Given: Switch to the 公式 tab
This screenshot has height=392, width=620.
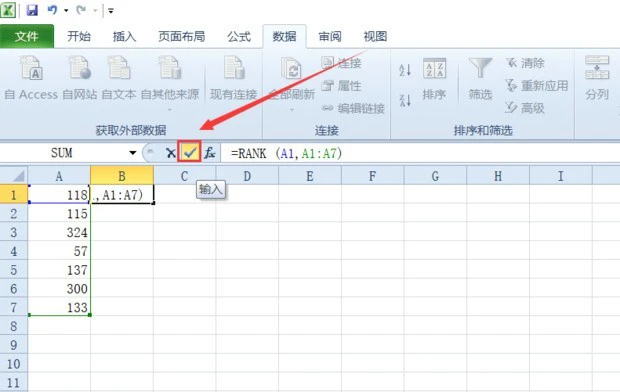Looking at the screenshot, I should coord(238,36).
